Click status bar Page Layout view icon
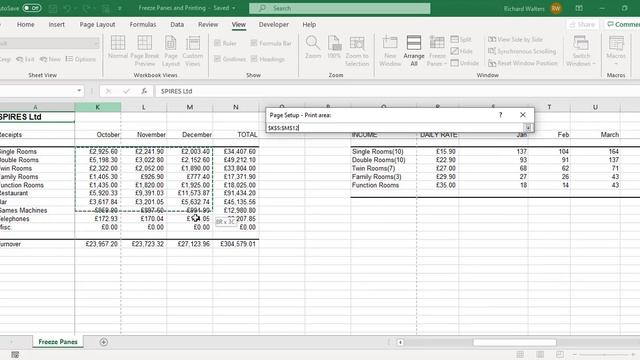The width and height of the screenshot is (640, 360). pos(540,354)
